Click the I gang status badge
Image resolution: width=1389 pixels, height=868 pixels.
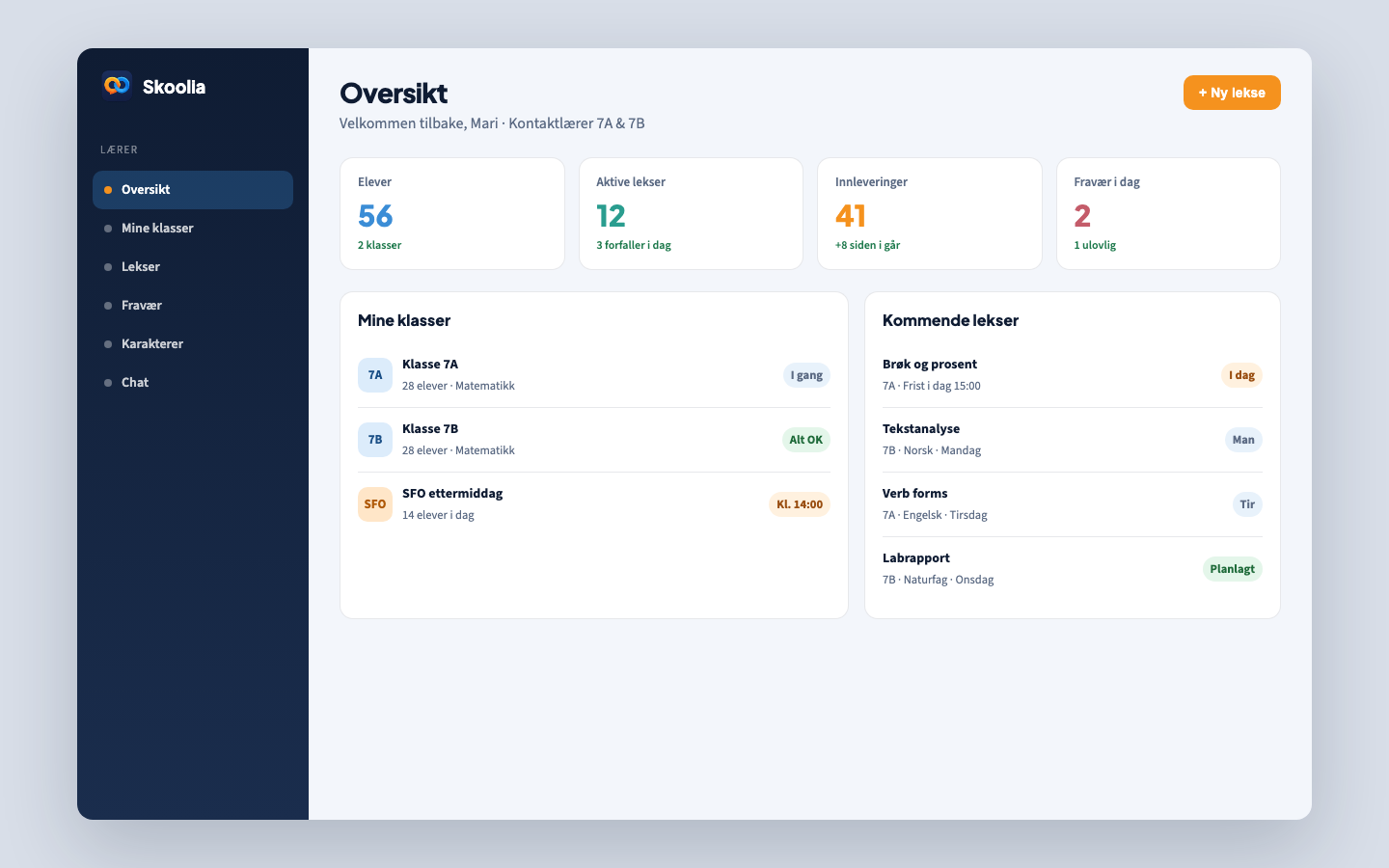pyautogui.click(x=806, y=375)
